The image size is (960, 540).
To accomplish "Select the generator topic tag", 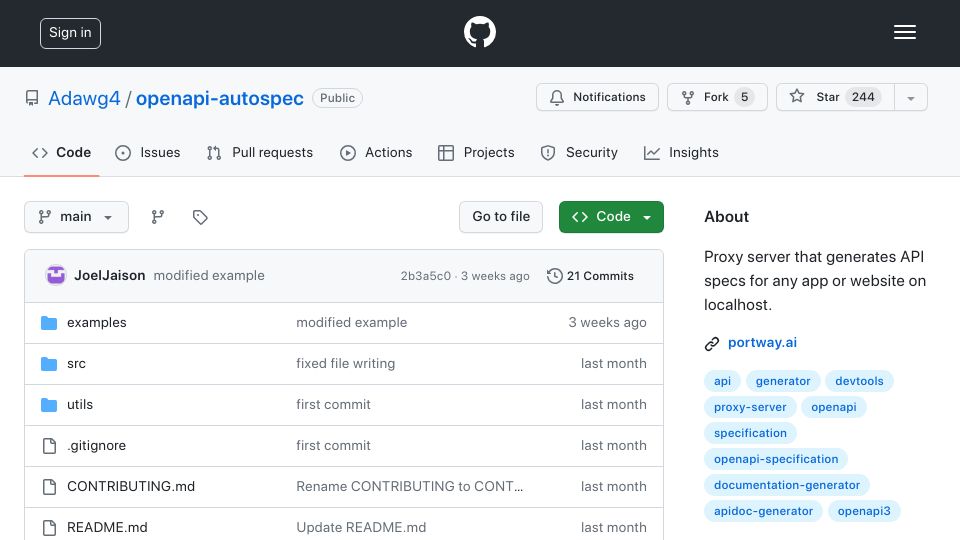I will coord(782,381).
